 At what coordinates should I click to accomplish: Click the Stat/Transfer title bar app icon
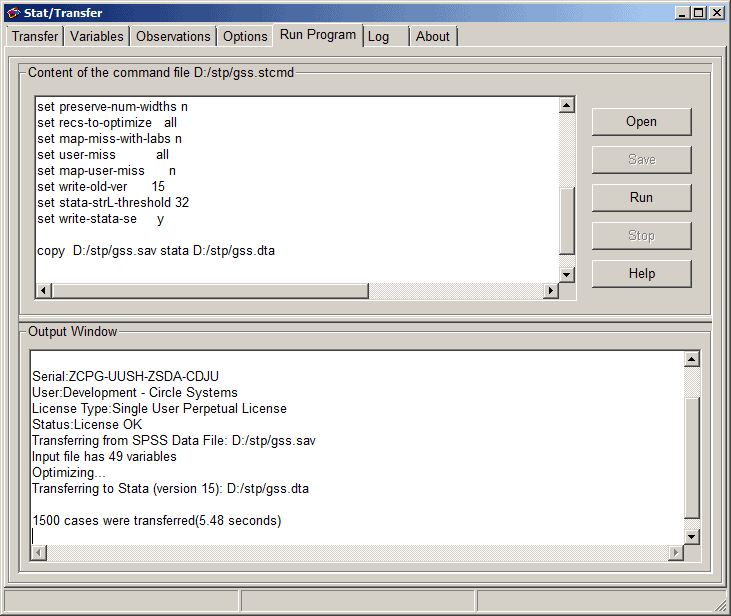(13, 12)
